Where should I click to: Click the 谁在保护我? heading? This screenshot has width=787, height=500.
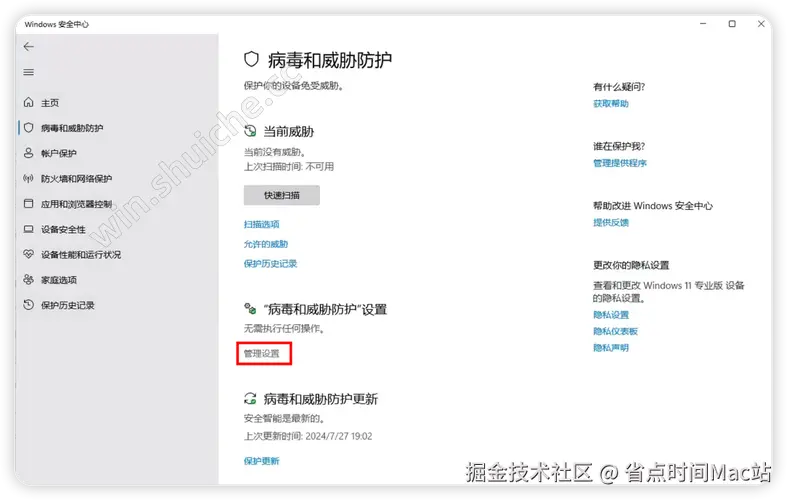[x=619, y=146]
